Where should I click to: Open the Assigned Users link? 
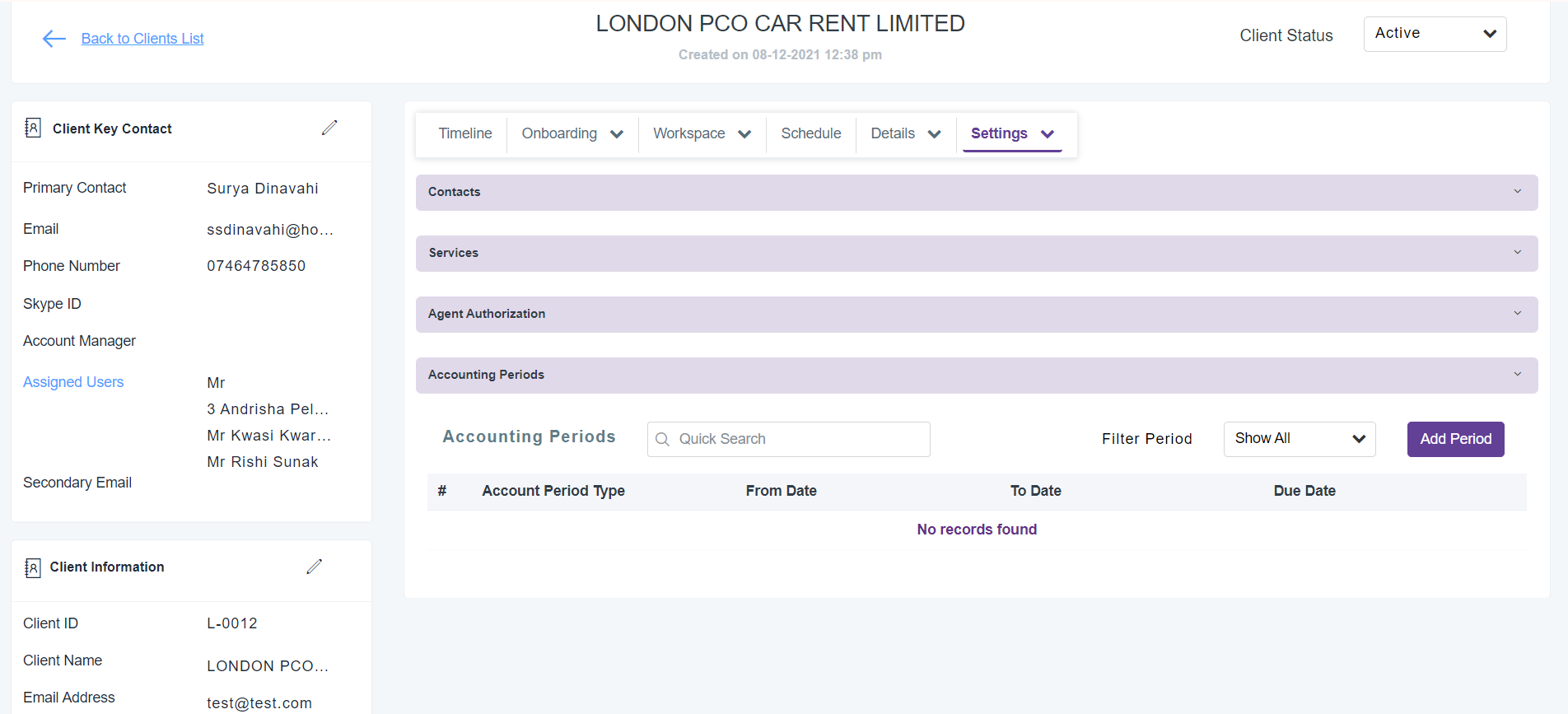pyautogui.click(x=73, y=382)
